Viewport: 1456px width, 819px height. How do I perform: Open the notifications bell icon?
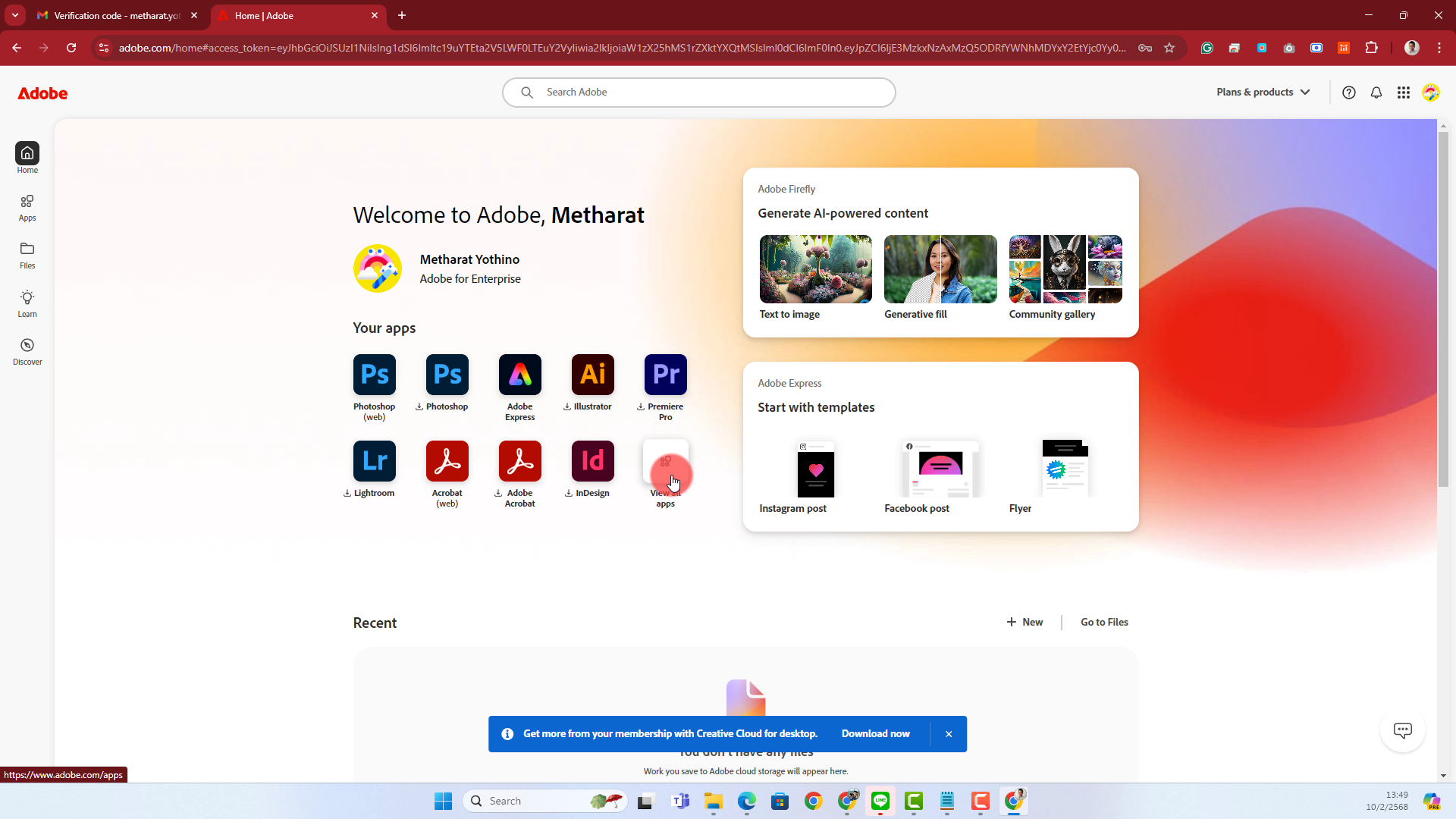coord(1376,93)
